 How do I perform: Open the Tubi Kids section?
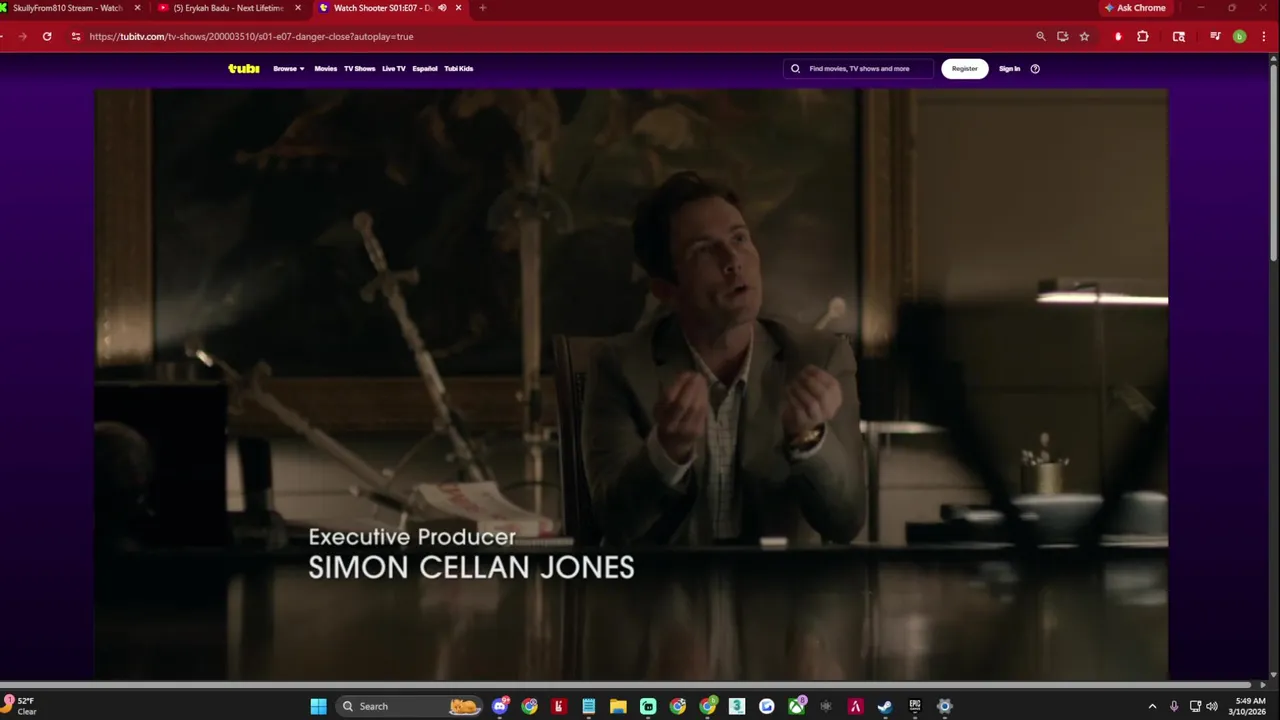(x=459, y=69)
